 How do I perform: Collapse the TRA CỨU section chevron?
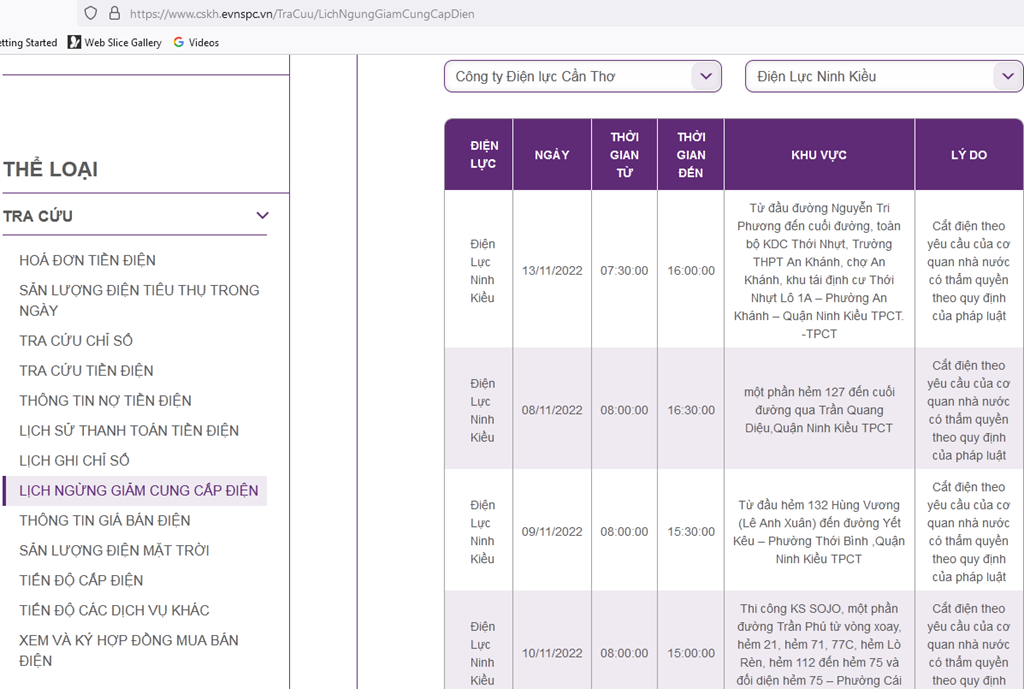click(x=262, y=216)
